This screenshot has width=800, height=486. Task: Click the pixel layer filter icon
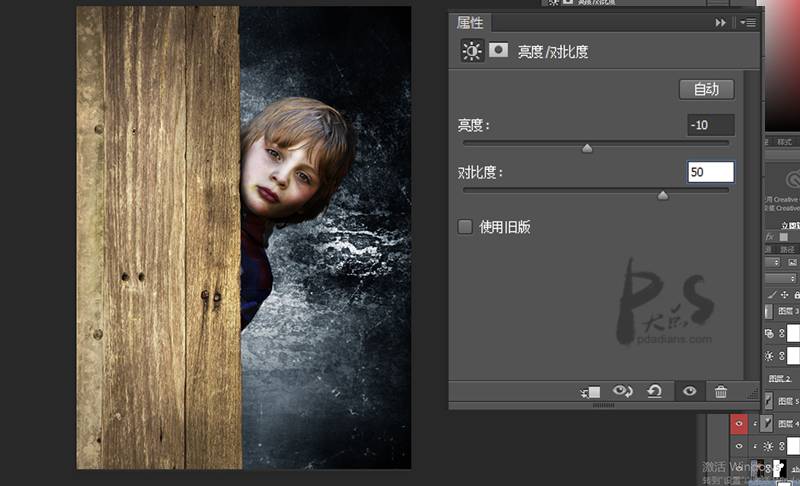click(792, 262)
